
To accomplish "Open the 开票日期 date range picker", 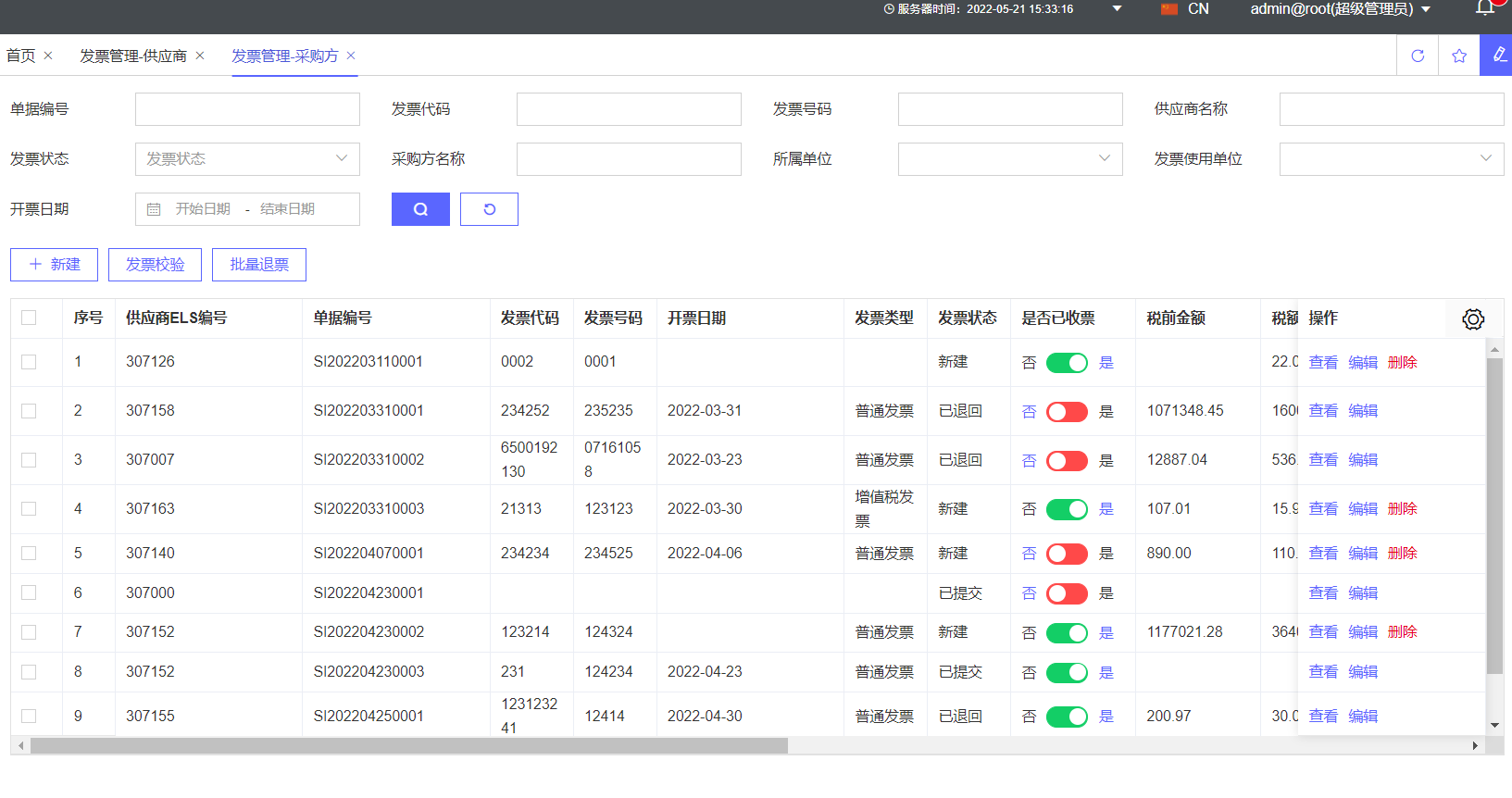I will coord(247,209).
